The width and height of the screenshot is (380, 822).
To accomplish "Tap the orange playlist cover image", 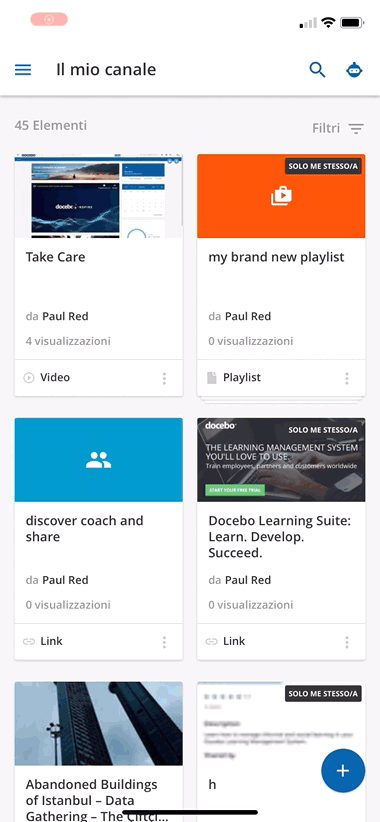I will coord(281,196).
